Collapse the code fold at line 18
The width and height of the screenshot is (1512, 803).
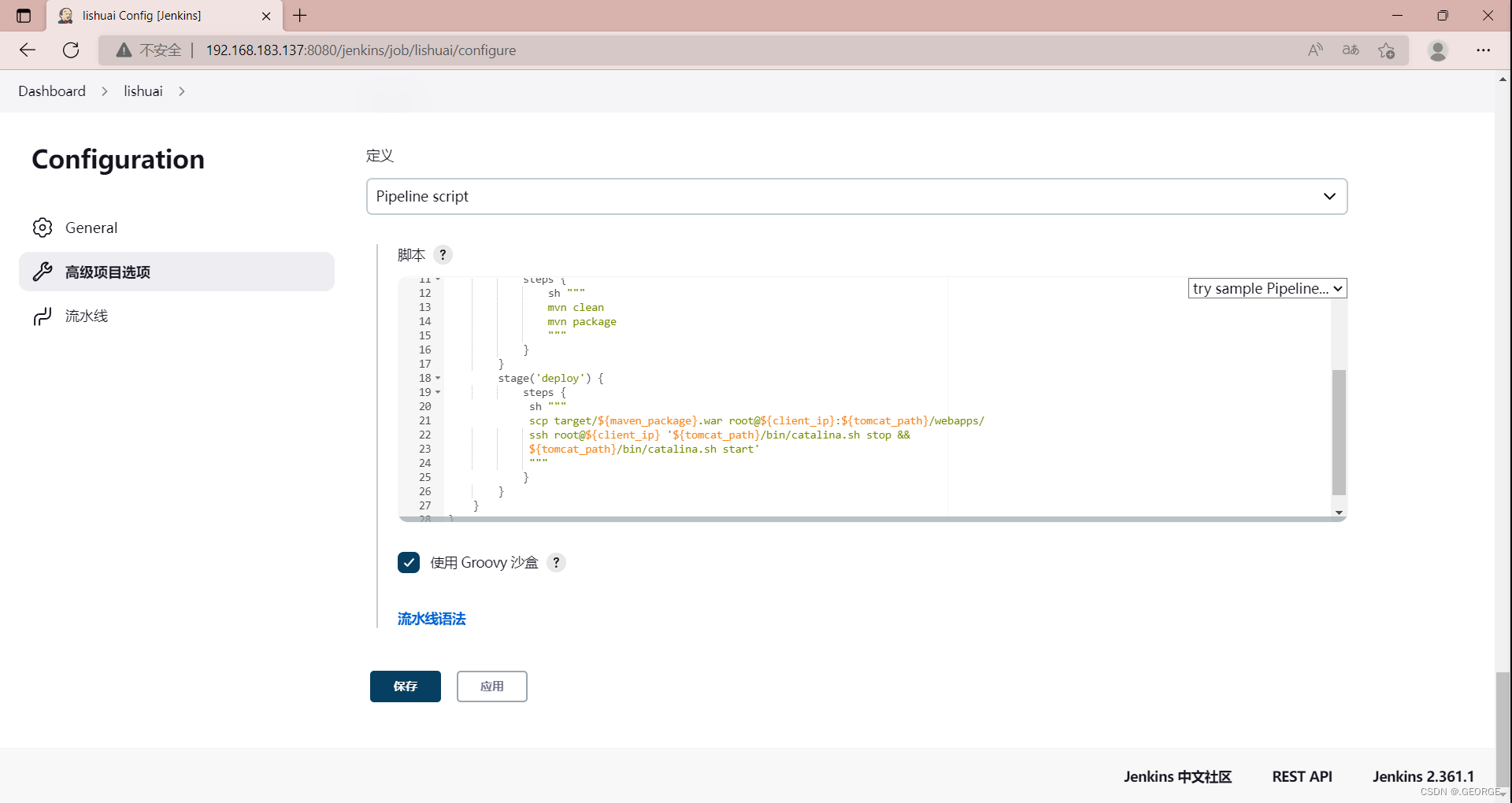[x=438, y=378]
